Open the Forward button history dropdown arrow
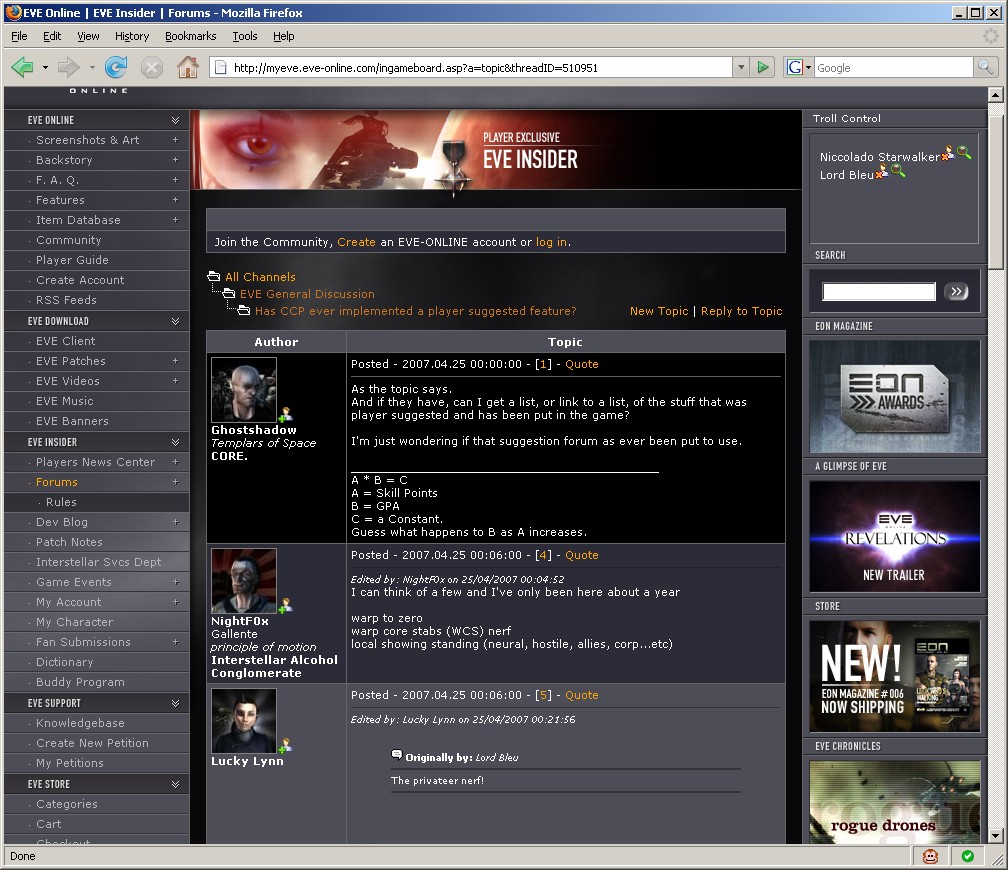Image resolution: width=1008 pixels, height=870 pixels. (x=92, y=67)
